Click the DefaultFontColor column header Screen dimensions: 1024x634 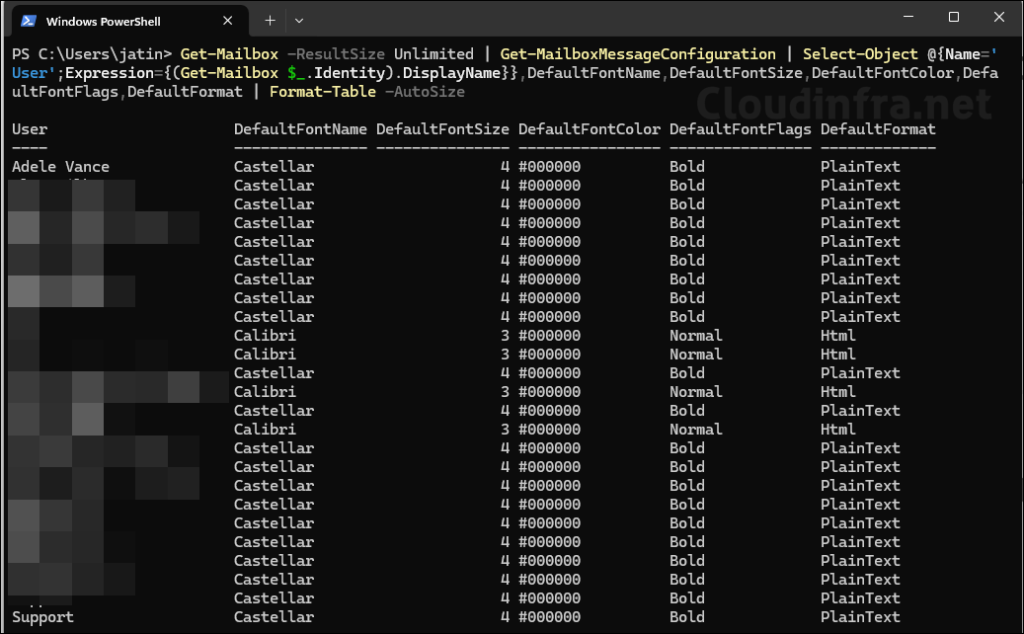pyautogui.click(x=589, y=128)
